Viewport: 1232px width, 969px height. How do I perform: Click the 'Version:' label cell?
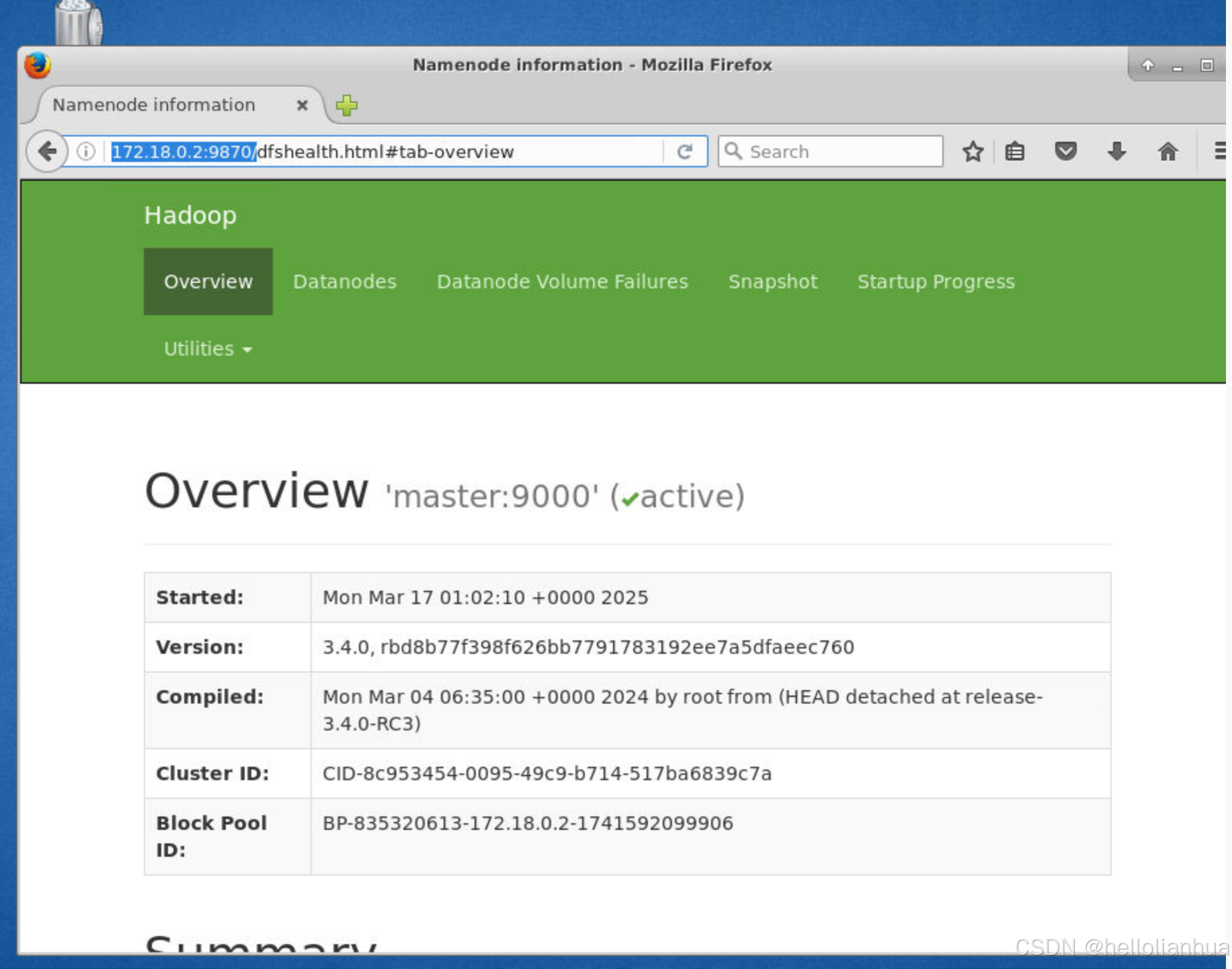point(227,647)
